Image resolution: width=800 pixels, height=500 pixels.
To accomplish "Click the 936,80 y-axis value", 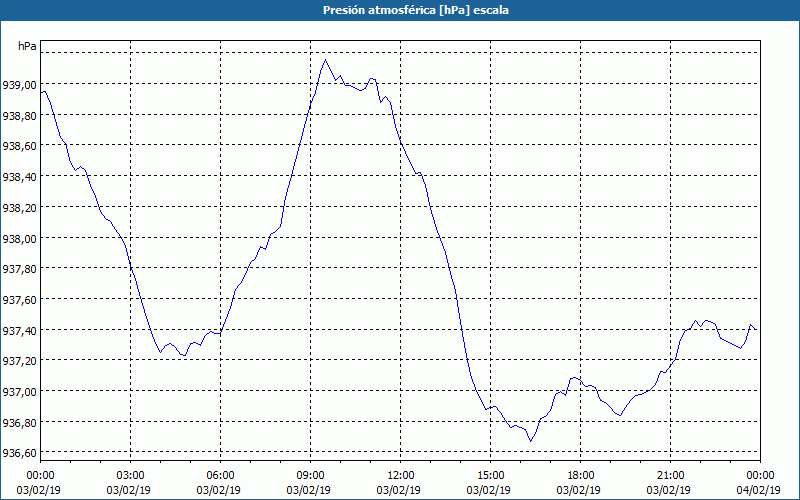I will click(x=19, y=423).
